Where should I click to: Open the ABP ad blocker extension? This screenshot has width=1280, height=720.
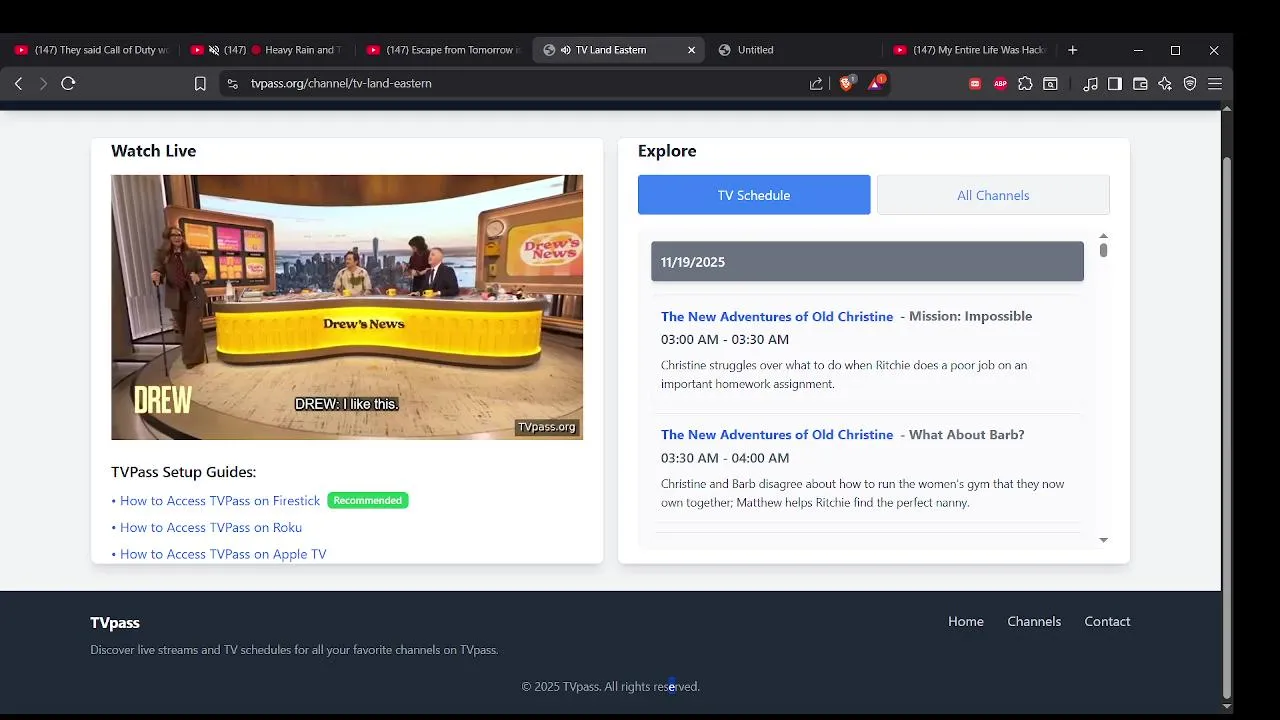(1000, 84)
